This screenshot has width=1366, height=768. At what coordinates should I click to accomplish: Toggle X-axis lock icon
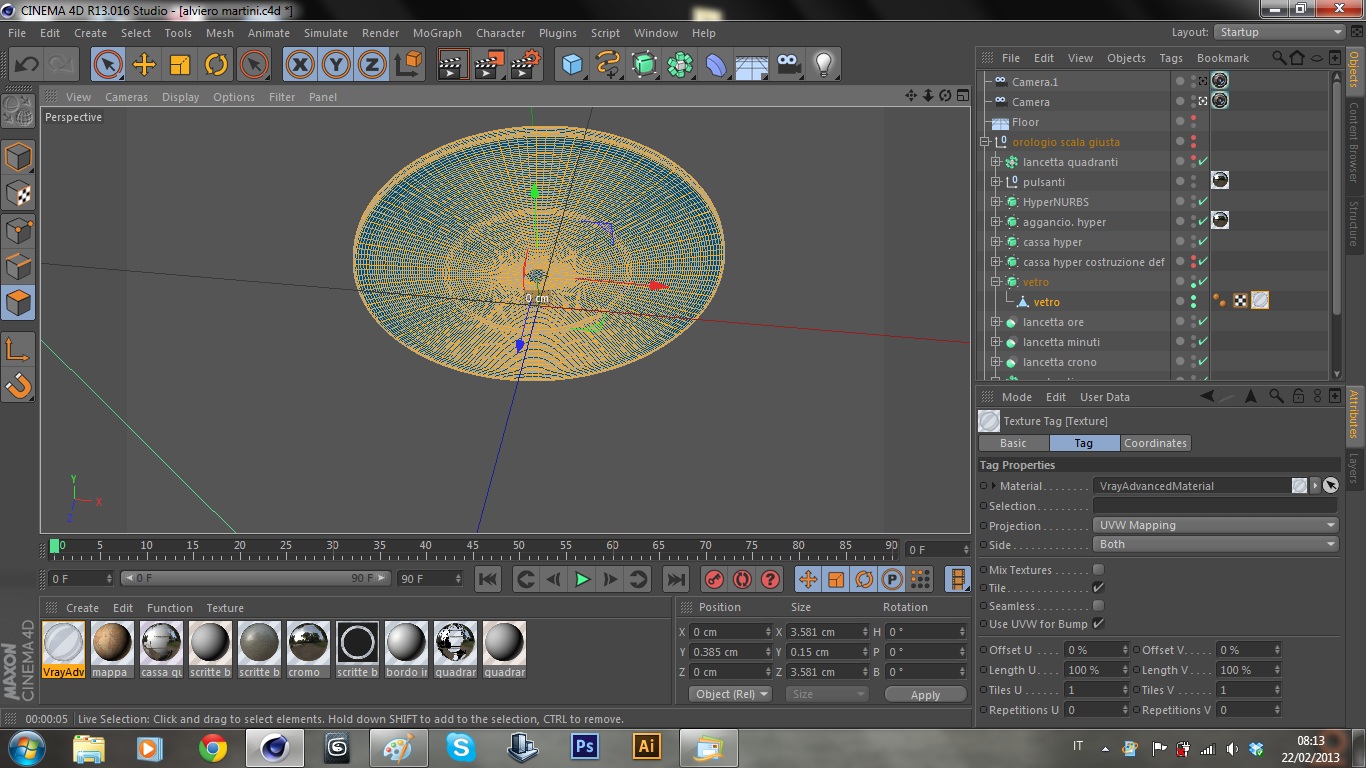click(x=300, y=65)
